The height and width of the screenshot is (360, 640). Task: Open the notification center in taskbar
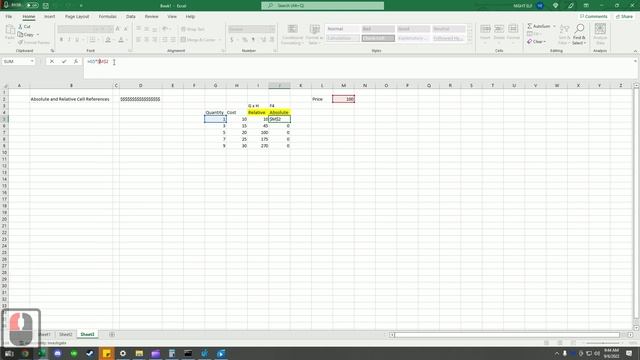pyautogui.click(x=629, y=353)
